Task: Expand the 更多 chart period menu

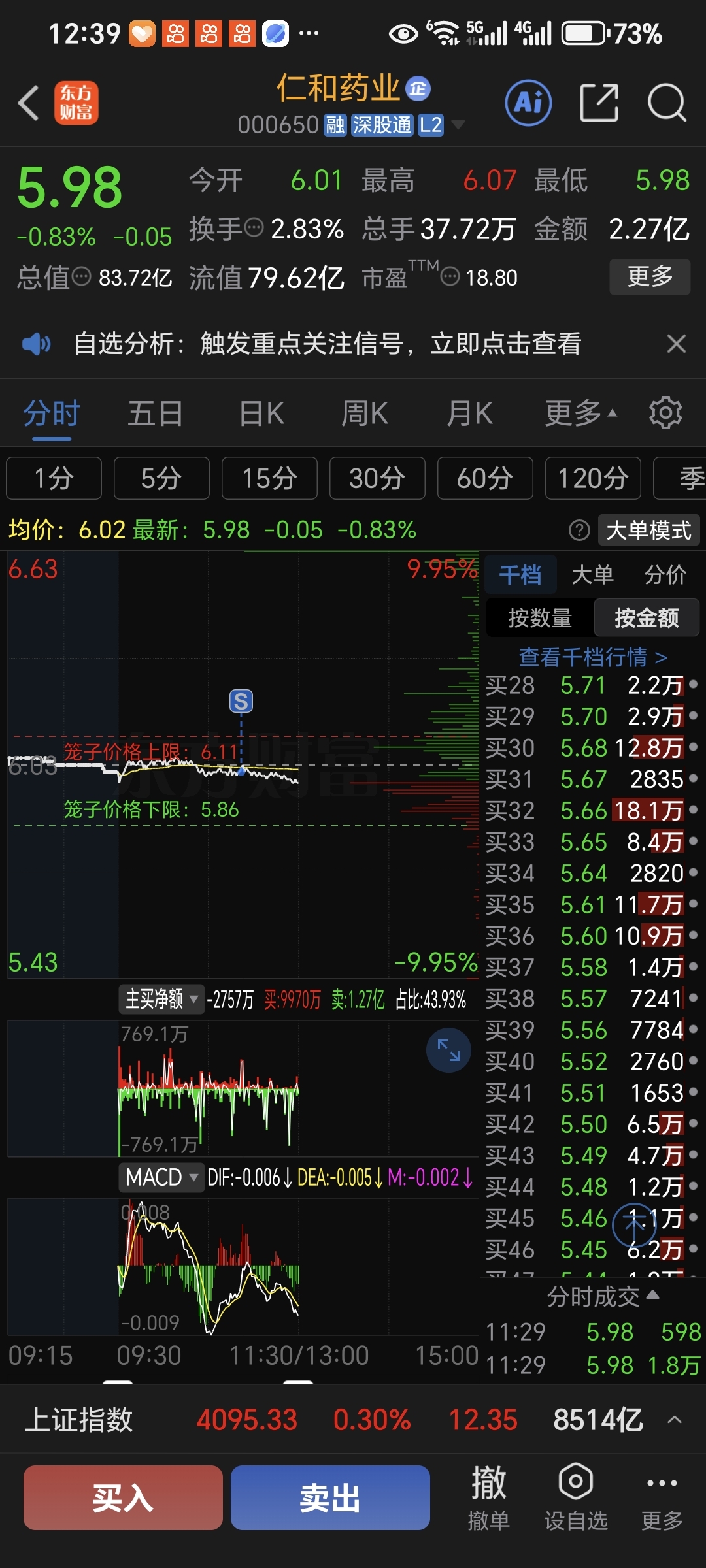Action: click(x=580, y=414)
